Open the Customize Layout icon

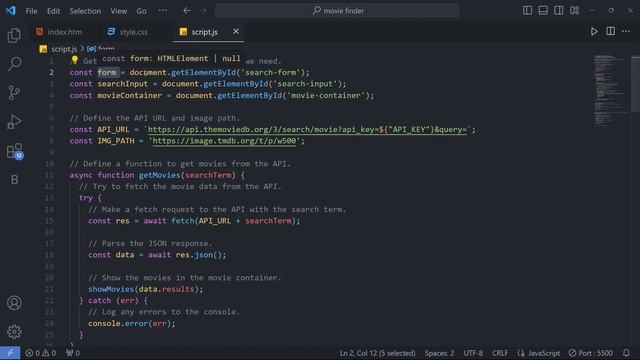575,11
